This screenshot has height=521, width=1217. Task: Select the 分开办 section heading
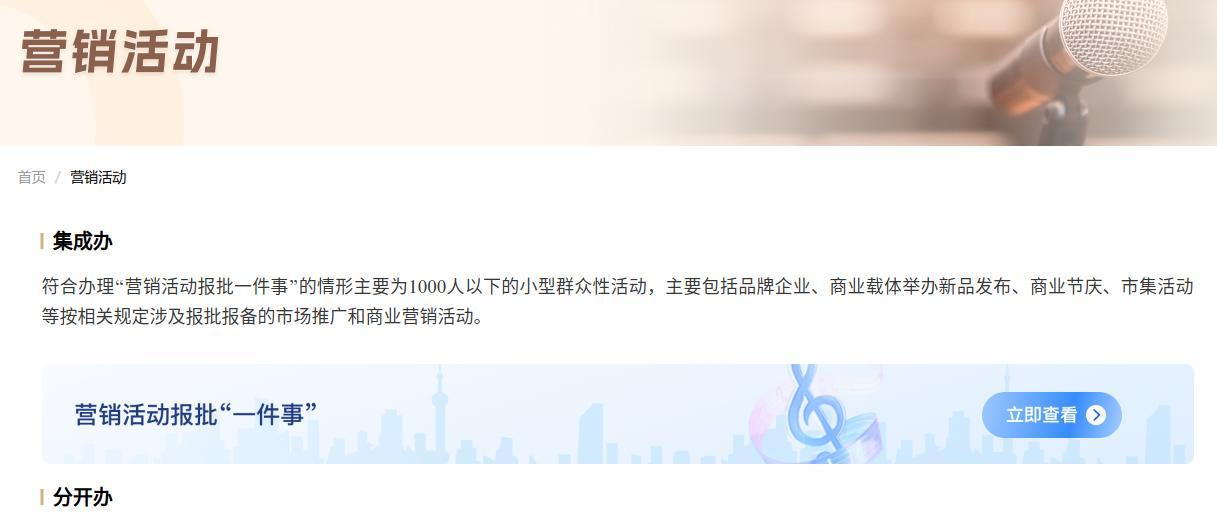[82, 497]
